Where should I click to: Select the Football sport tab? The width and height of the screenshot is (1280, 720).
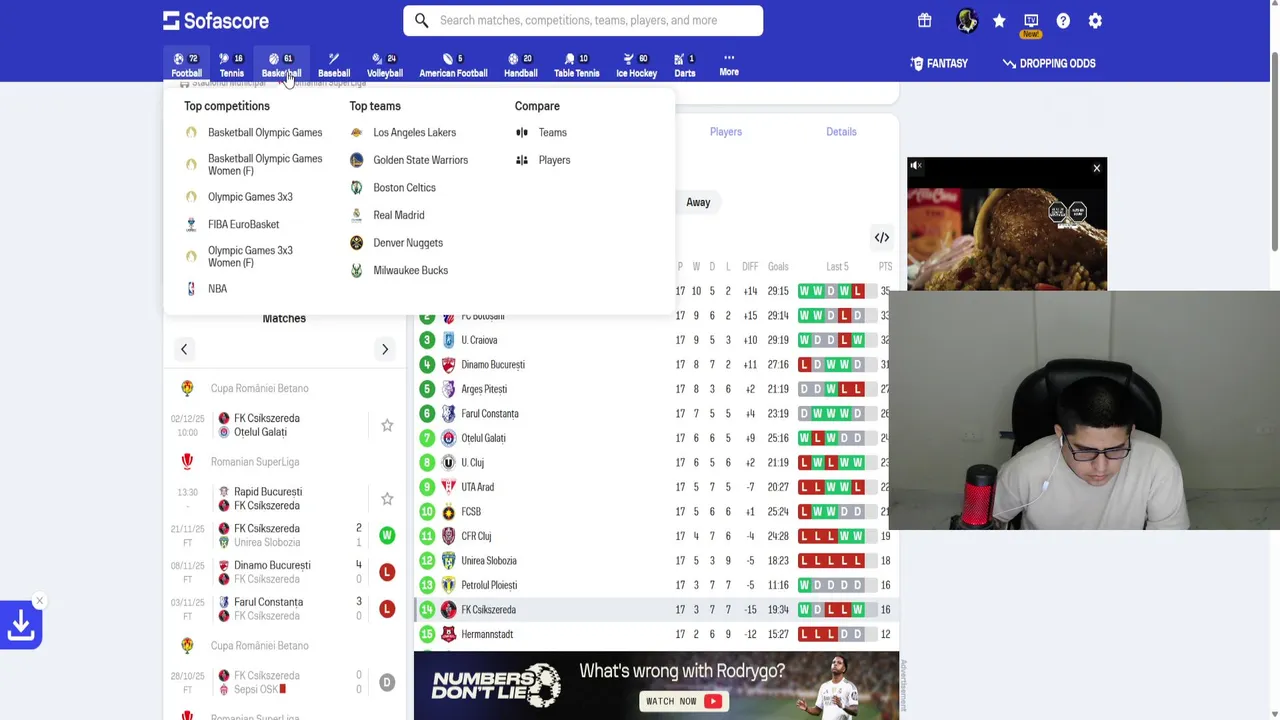[x=186, y=65]
